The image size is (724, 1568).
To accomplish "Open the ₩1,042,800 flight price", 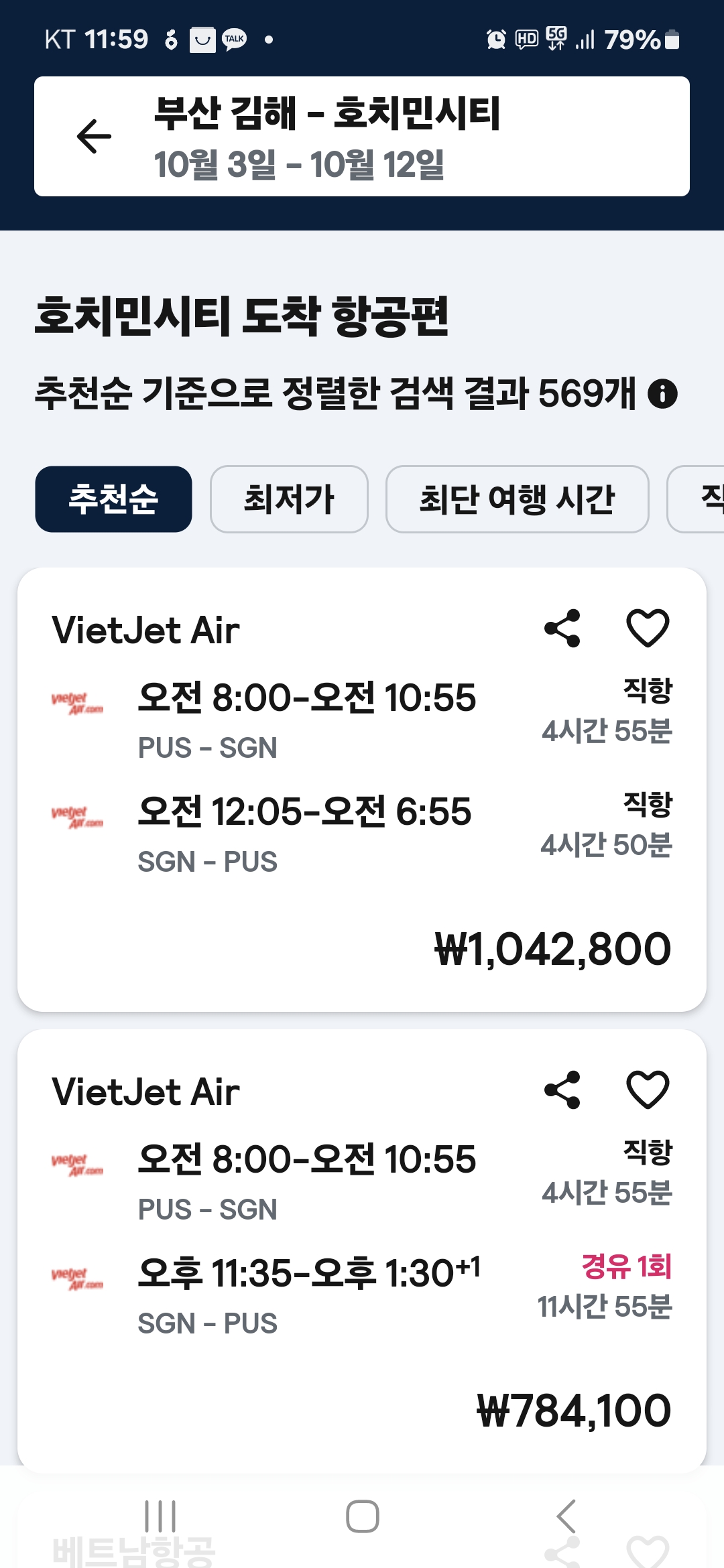I will [552, 949].
